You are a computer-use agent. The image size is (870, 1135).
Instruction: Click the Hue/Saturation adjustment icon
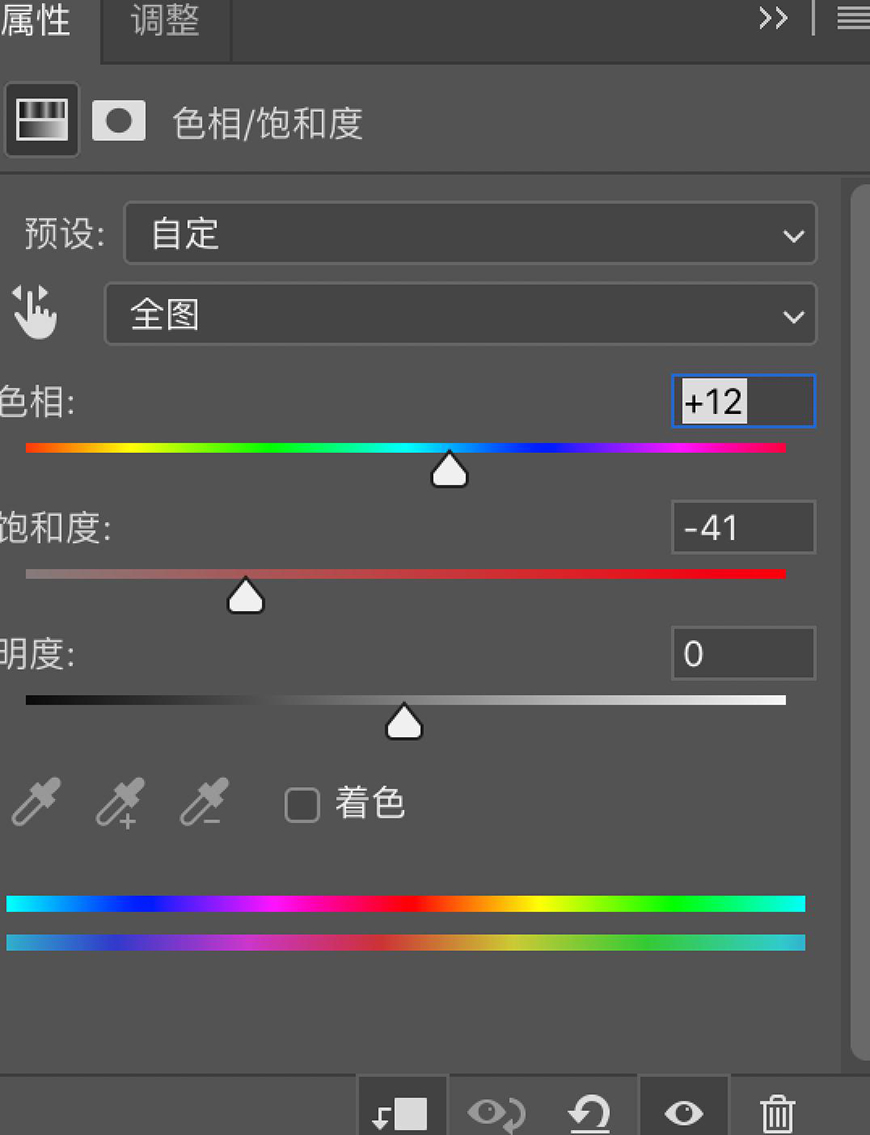pyautogui.click(x=41, y=120)
